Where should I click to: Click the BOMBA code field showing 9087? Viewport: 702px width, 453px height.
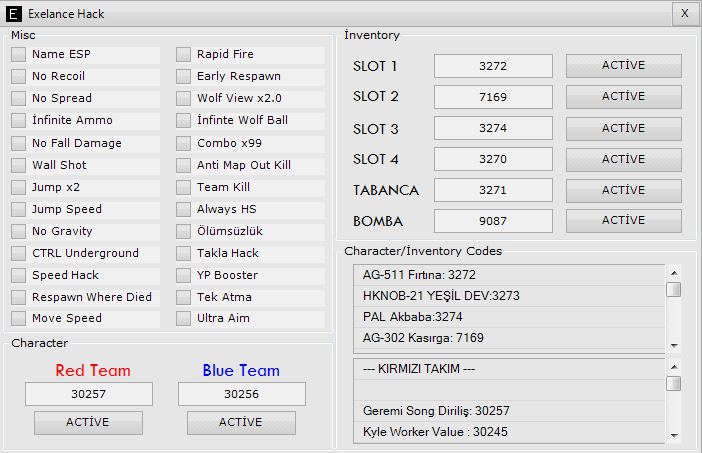[493, 221]
